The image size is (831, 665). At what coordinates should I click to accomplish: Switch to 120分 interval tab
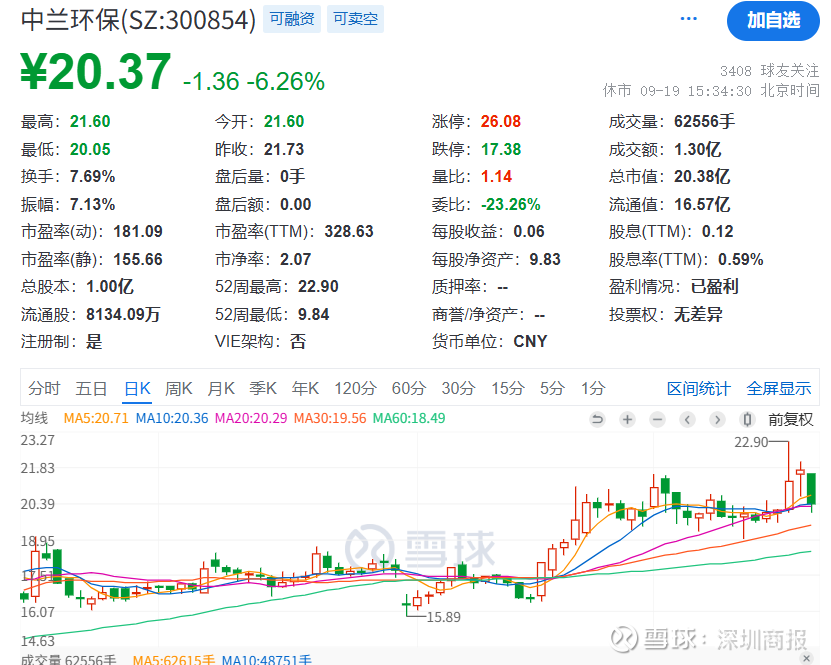[x=355, y=388]
